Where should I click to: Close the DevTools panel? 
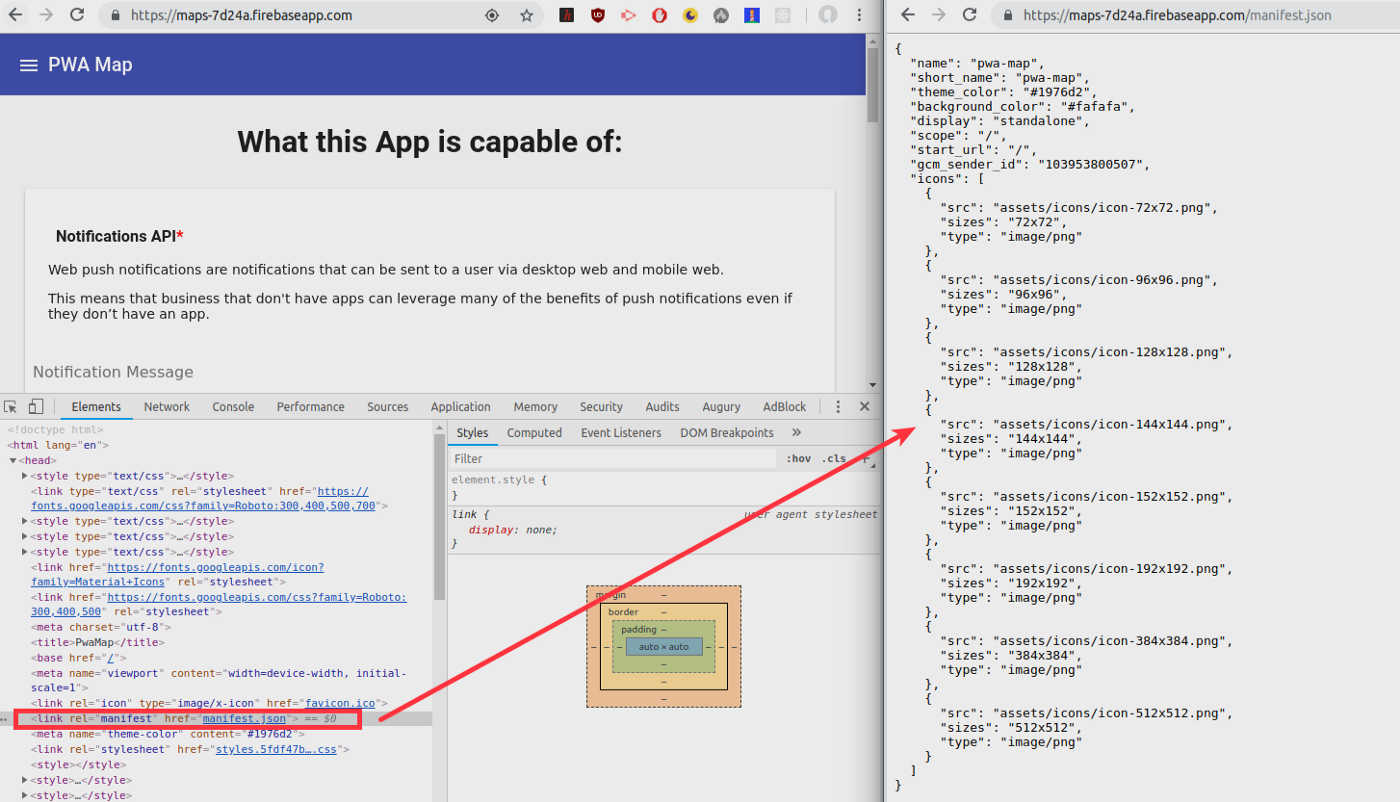(865, 407)
